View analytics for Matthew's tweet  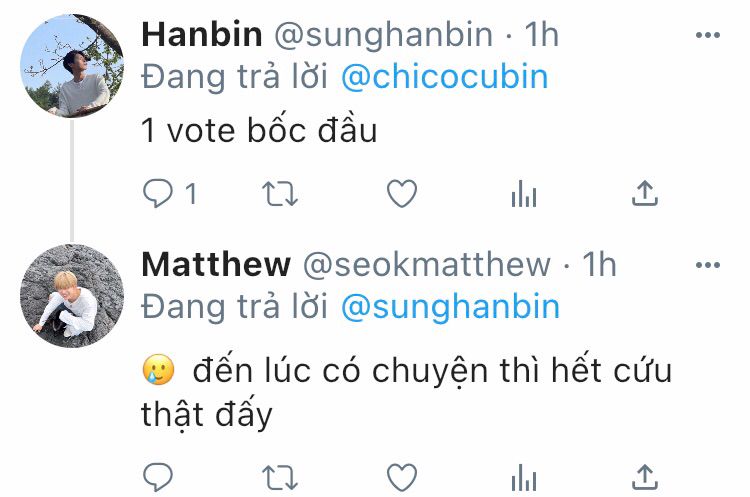524,477
